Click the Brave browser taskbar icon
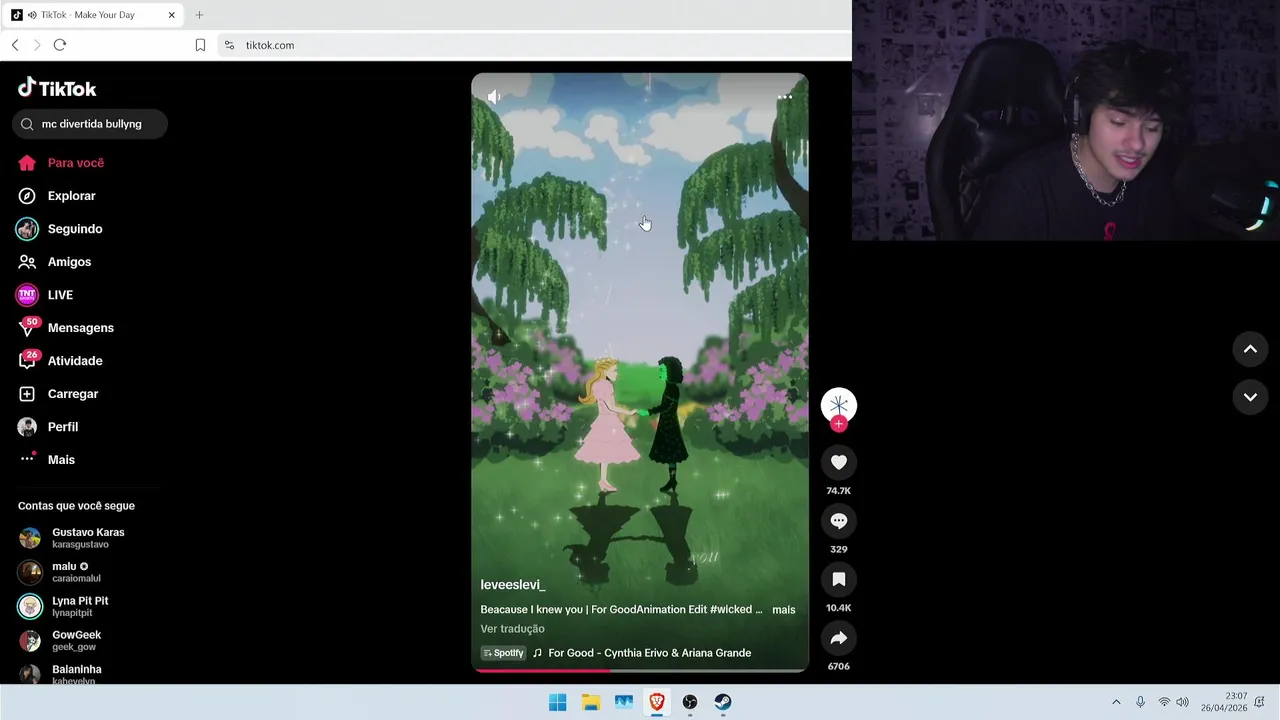 tap(657, 702)
